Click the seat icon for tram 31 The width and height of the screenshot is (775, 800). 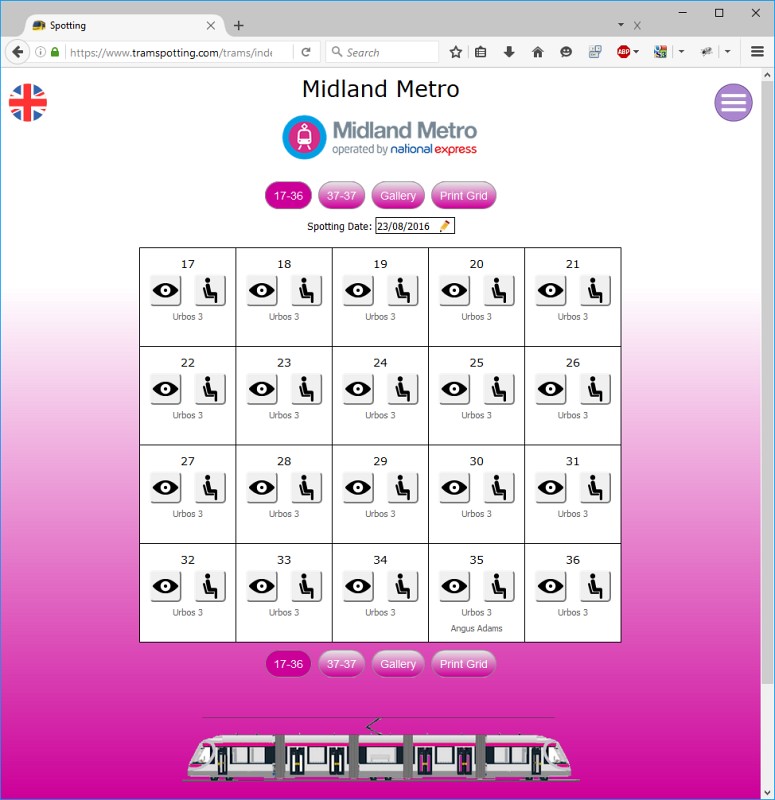point(595,487)
